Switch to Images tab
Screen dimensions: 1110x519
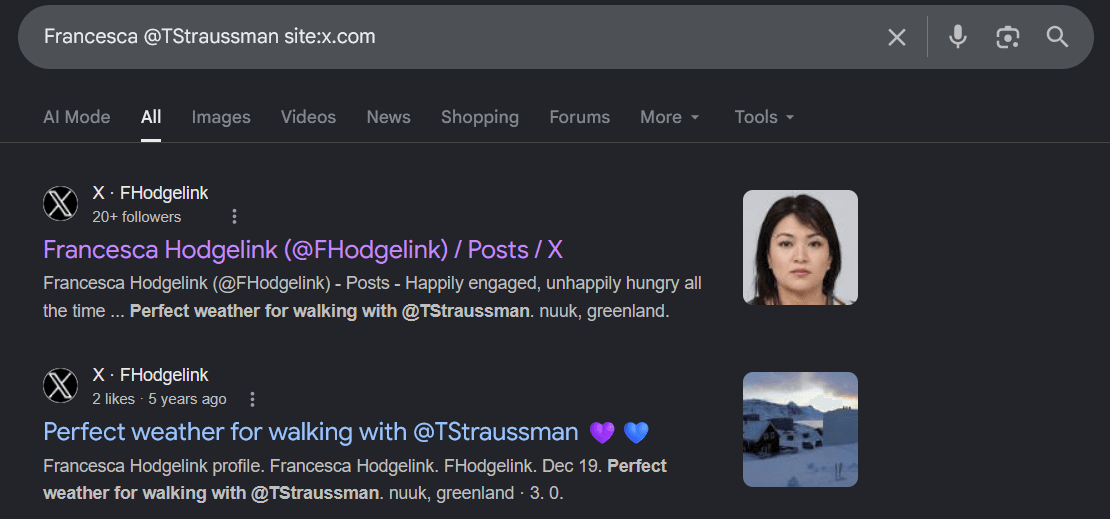[x=221, y=117]
